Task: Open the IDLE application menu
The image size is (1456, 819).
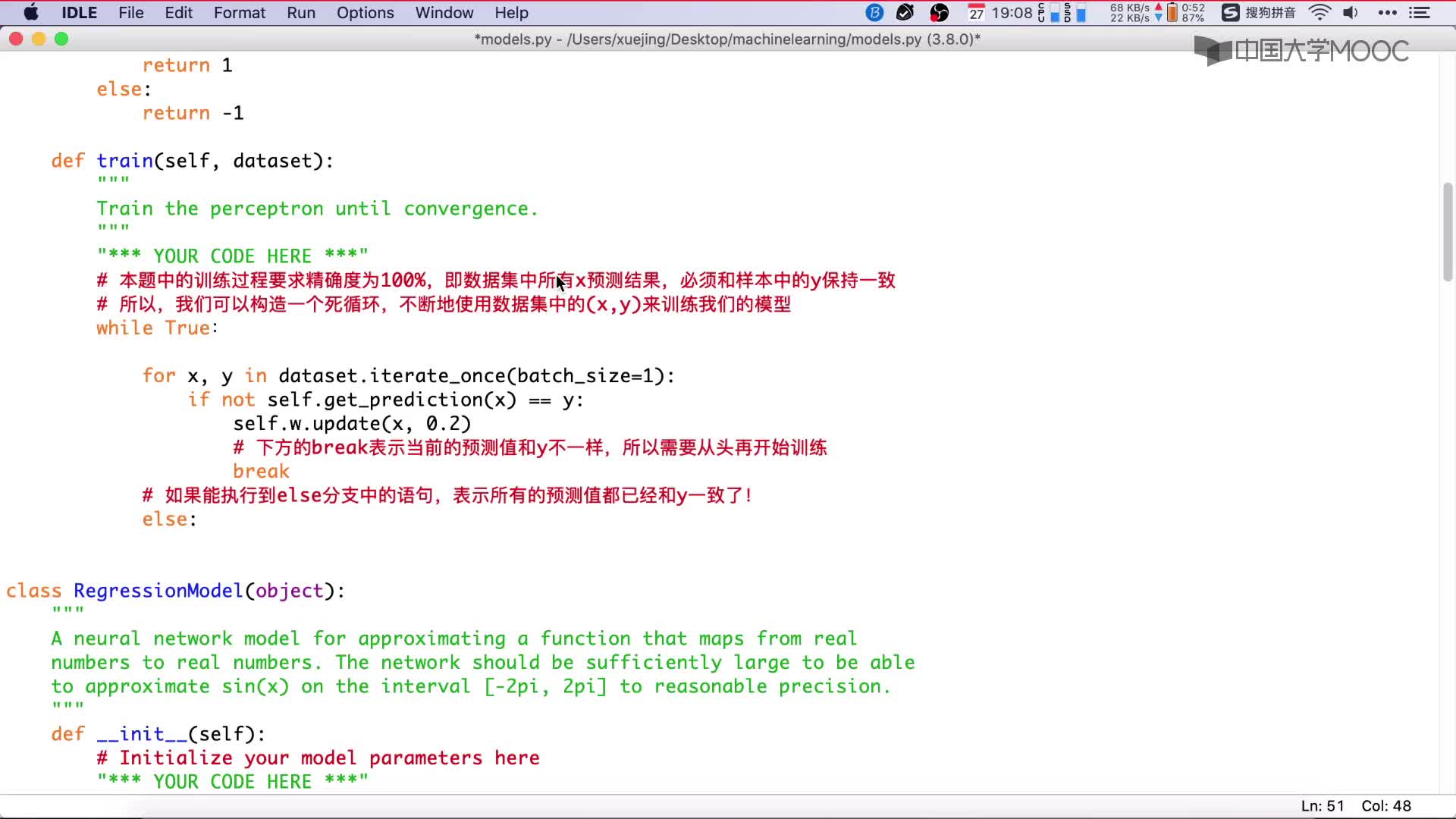Action: (79, 13)
